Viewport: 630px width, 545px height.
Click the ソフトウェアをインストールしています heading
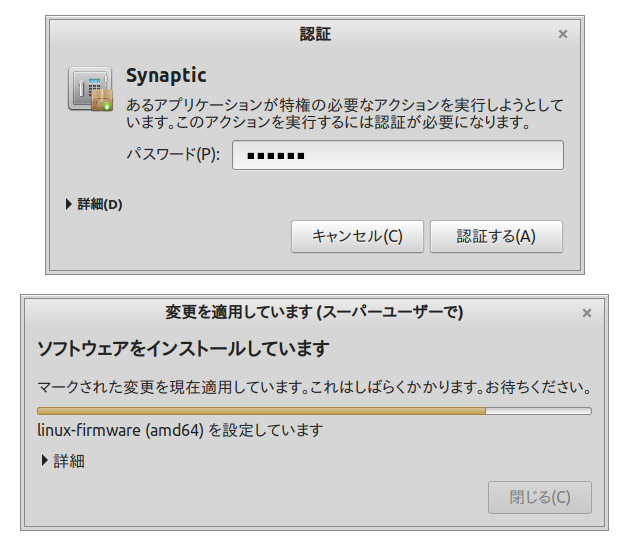[x=183, y=349]
